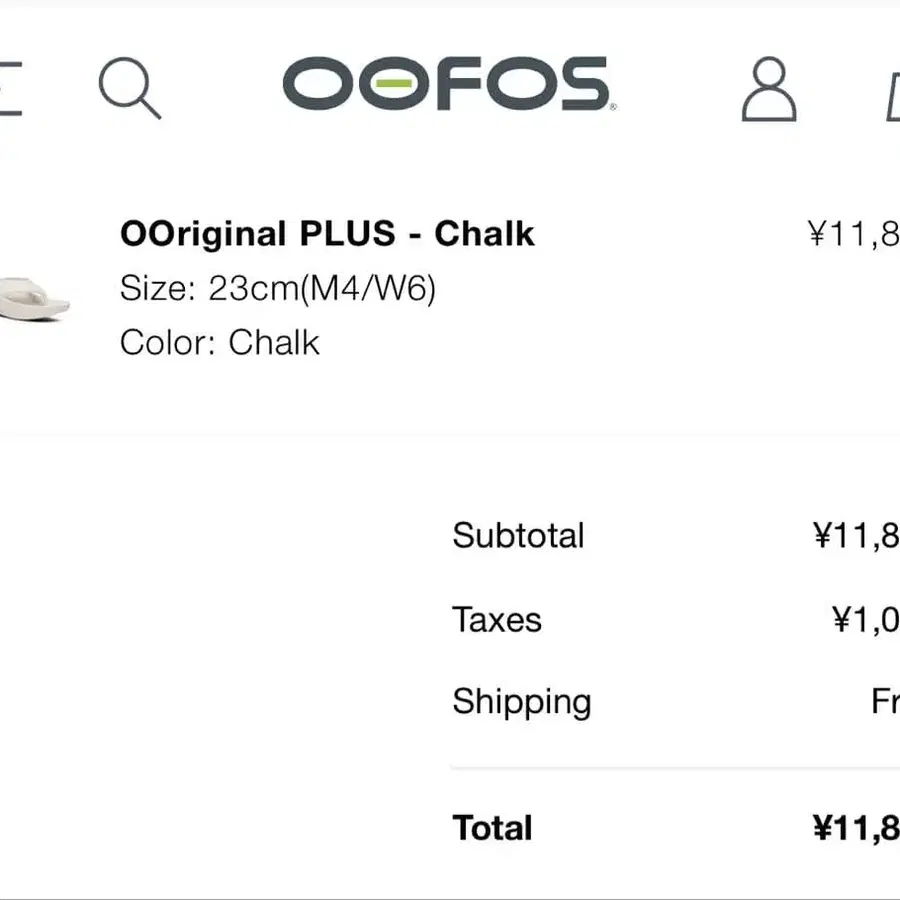Click the Shipping label
This screenshot has width=900, height=900.
click(x=521, y=702)
